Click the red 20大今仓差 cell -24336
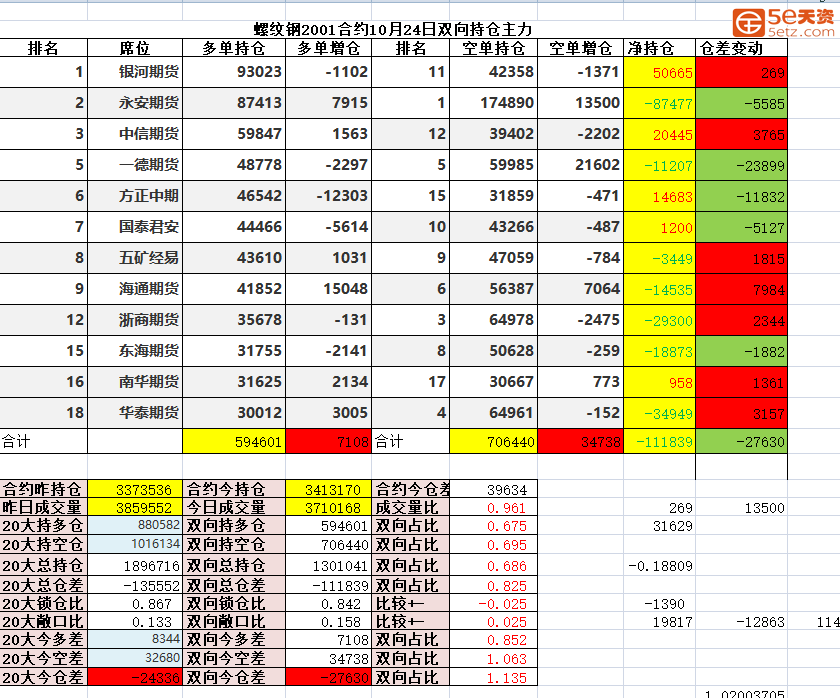Screen dimensions: 840x698 pos(135,677)
